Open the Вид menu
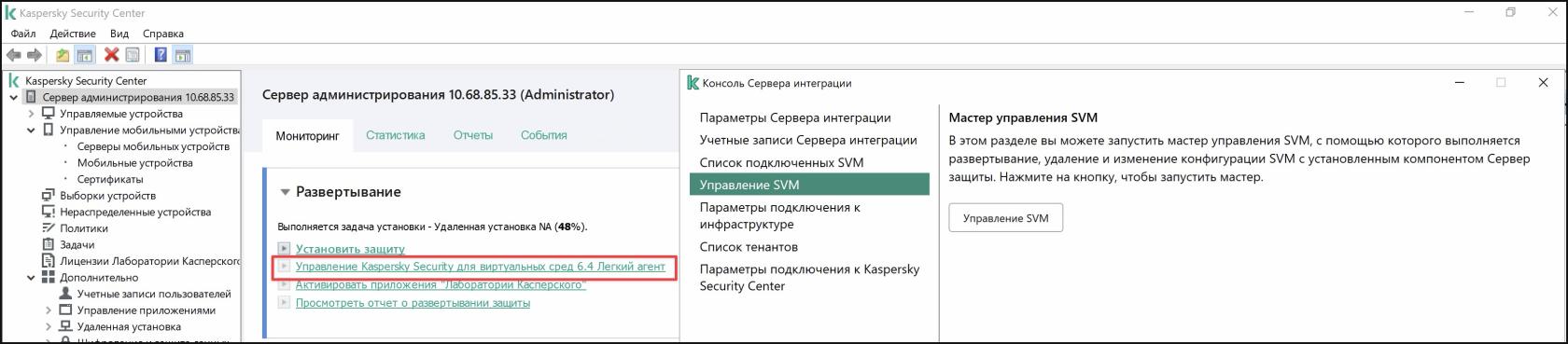 [x=119, y=34]
